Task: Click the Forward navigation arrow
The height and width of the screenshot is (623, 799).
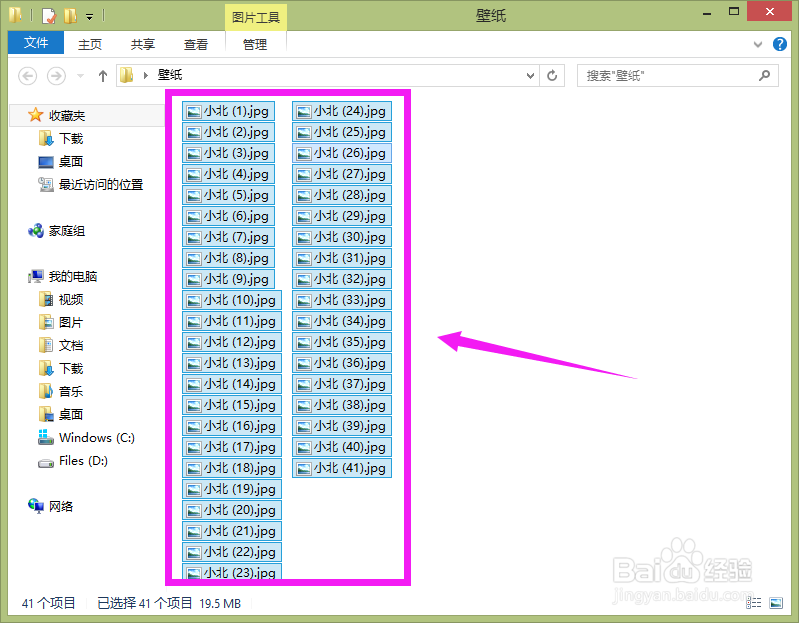Action: click(56, 76)
